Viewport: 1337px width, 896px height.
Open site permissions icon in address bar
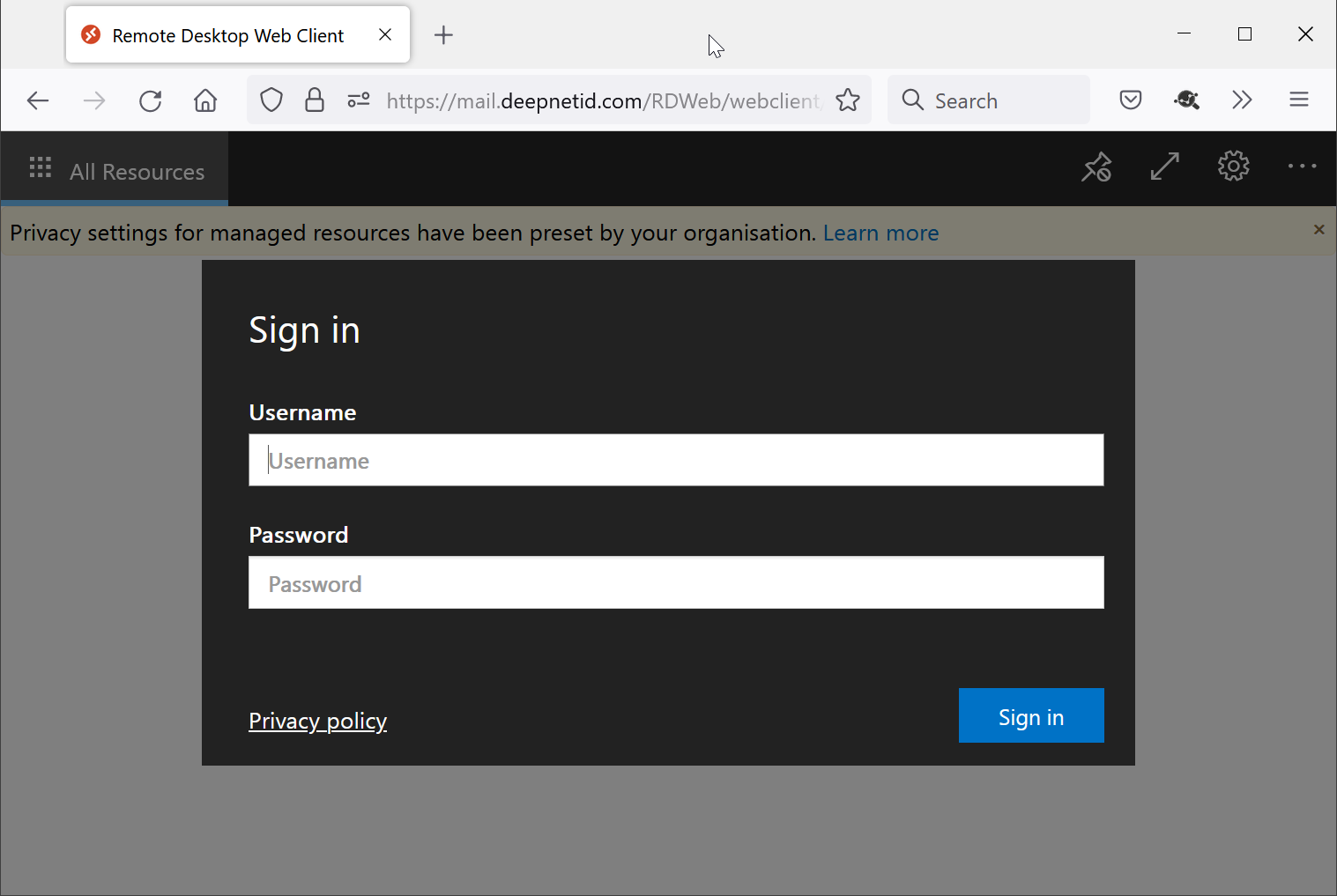pos(359,100)
